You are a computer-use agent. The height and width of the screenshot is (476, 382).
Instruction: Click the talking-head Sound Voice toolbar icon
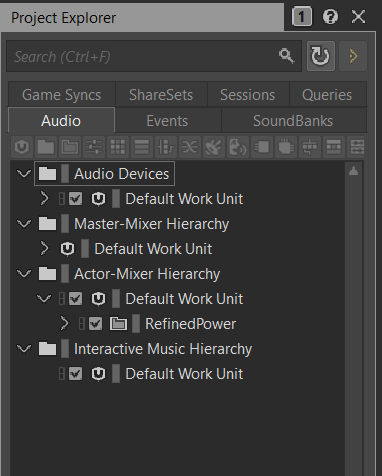tap(238, 147)
